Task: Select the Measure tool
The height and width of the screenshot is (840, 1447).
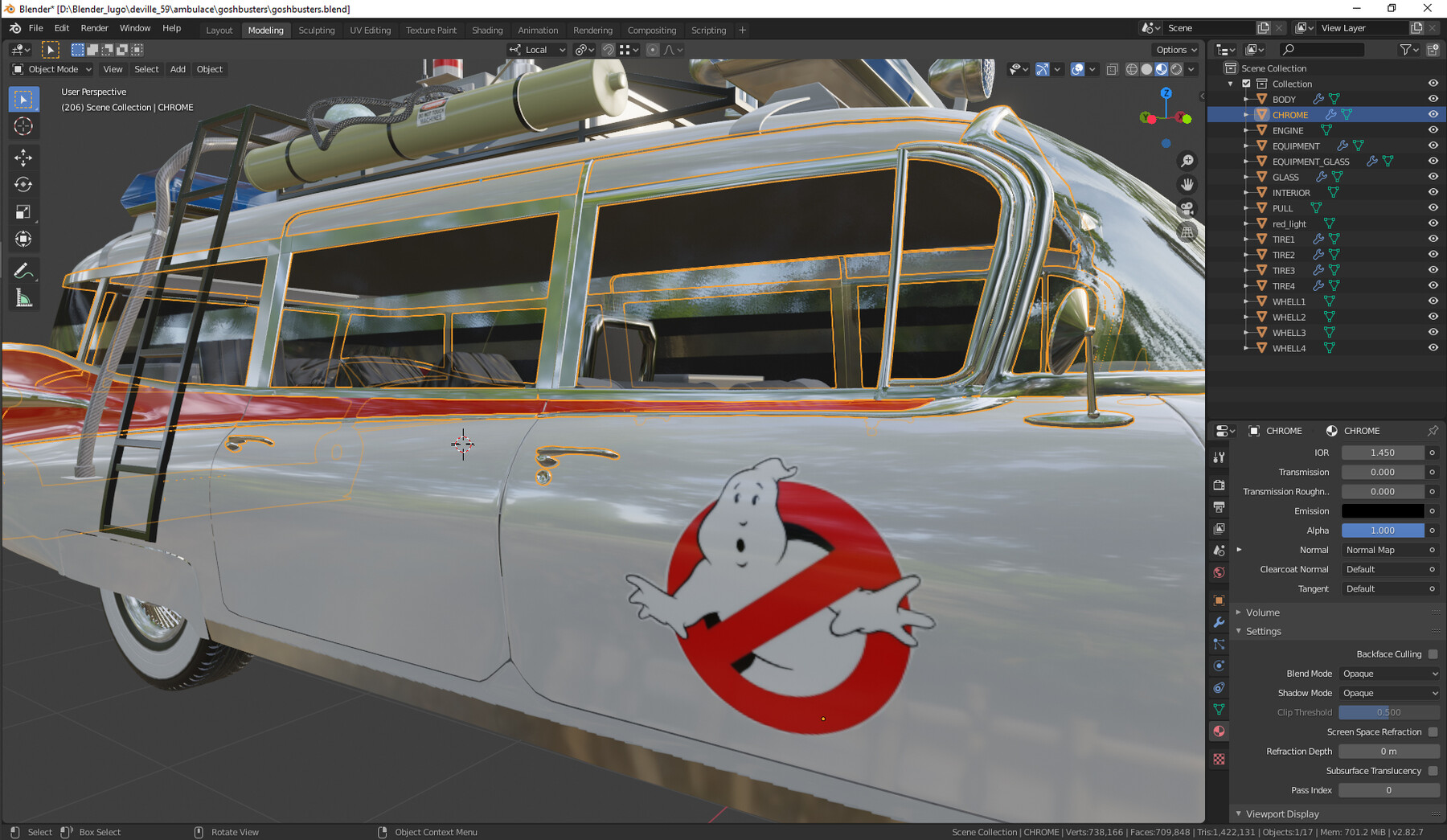Action: point(23,299)
